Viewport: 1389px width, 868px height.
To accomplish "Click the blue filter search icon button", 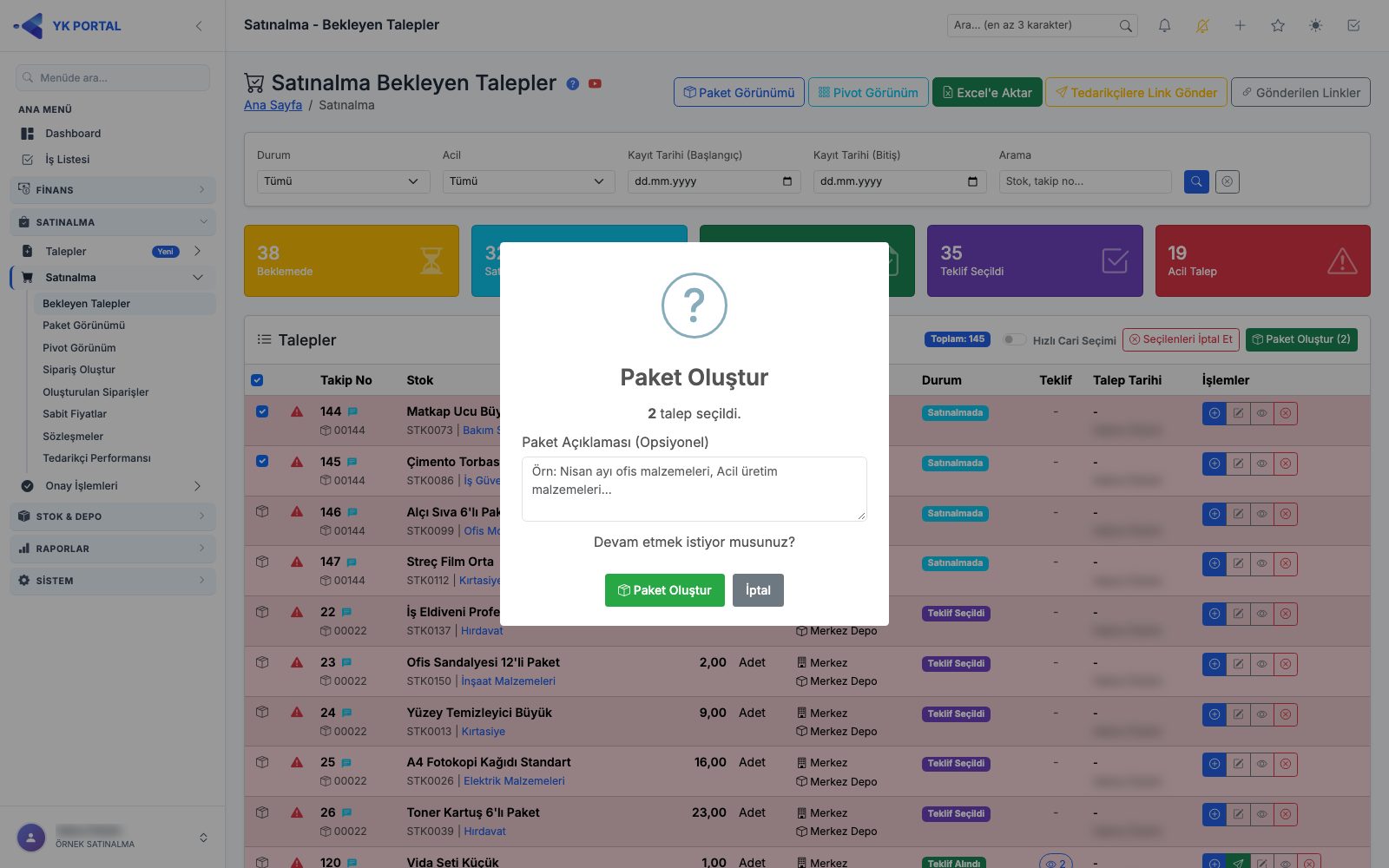I will tap(1196, 181).
